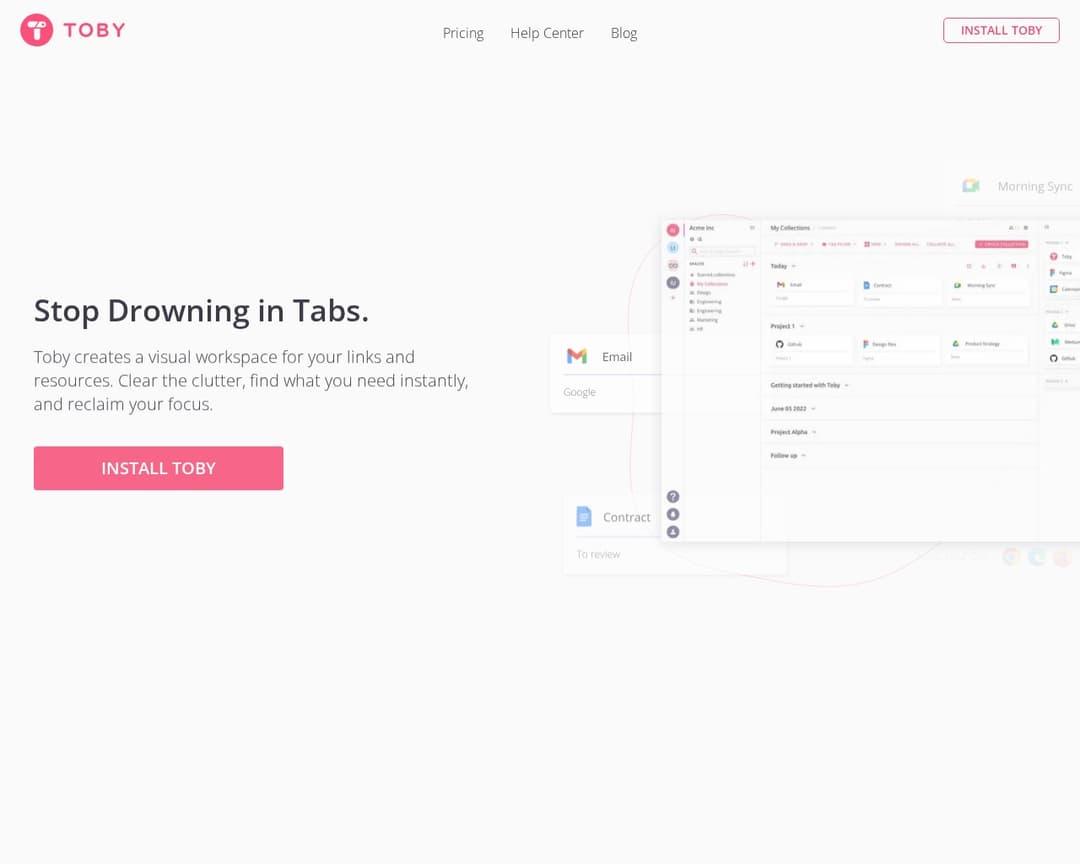
Task: Open the Pricing page
Action: click(463, 33)
